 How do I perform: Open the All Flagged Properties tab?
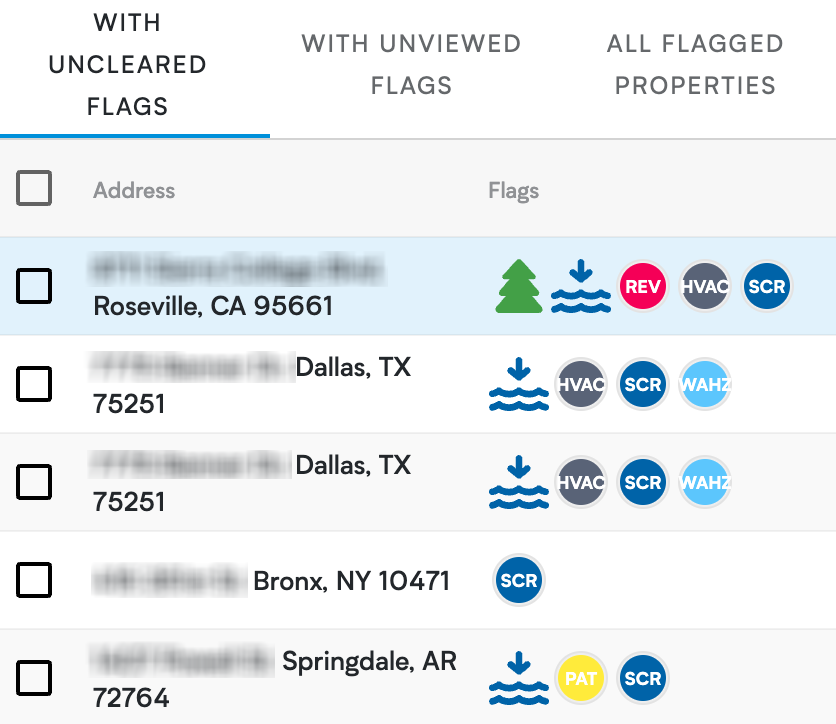pyautogui.click(x=695, y=65)
